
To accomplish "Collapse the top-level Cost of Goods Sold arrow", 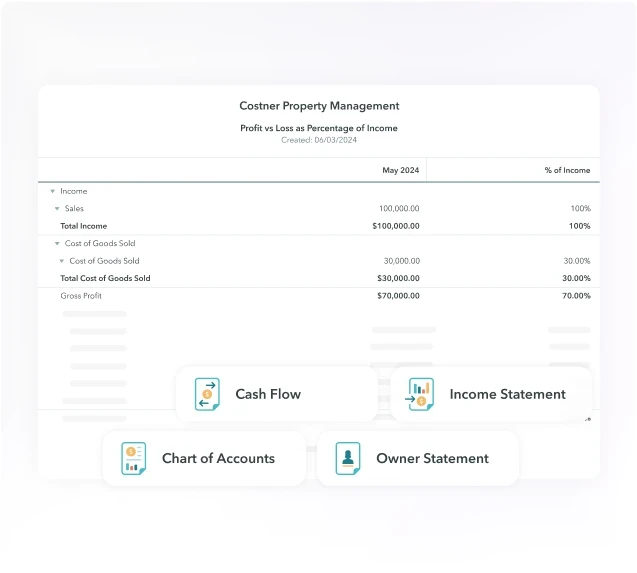I will tap(57, 243).
